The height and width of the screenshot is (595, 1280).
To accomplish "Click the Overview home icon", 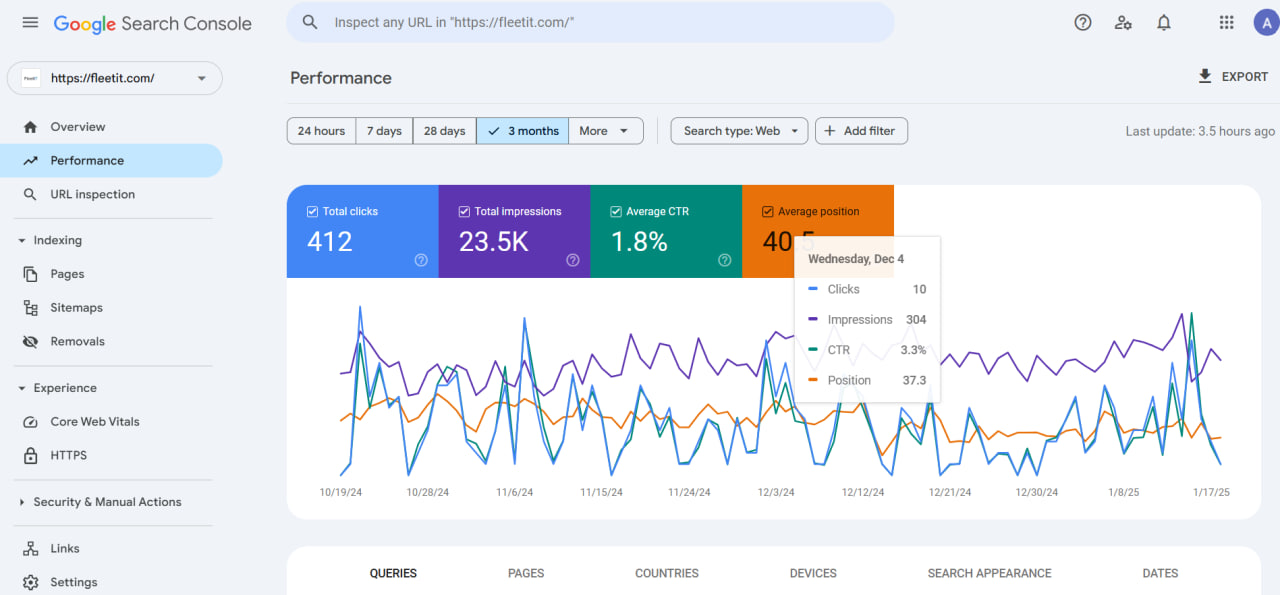I will coord(30,127).
